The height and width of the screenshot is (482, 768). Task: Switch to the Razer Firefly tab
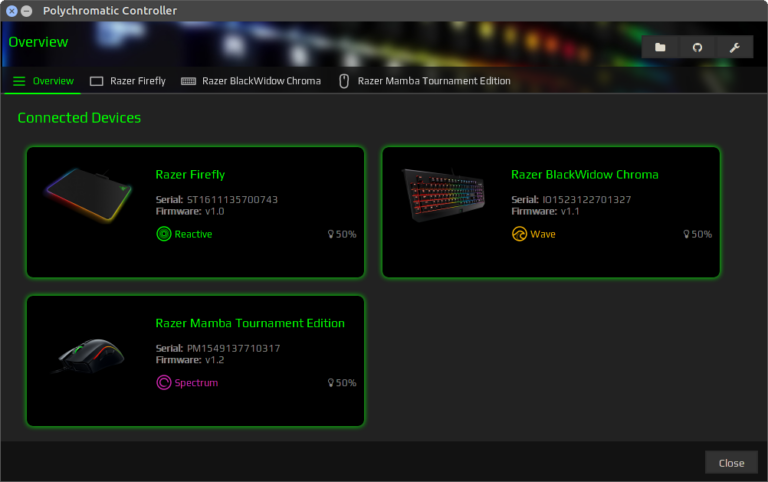pyautogui.click(x=128, y=81)
